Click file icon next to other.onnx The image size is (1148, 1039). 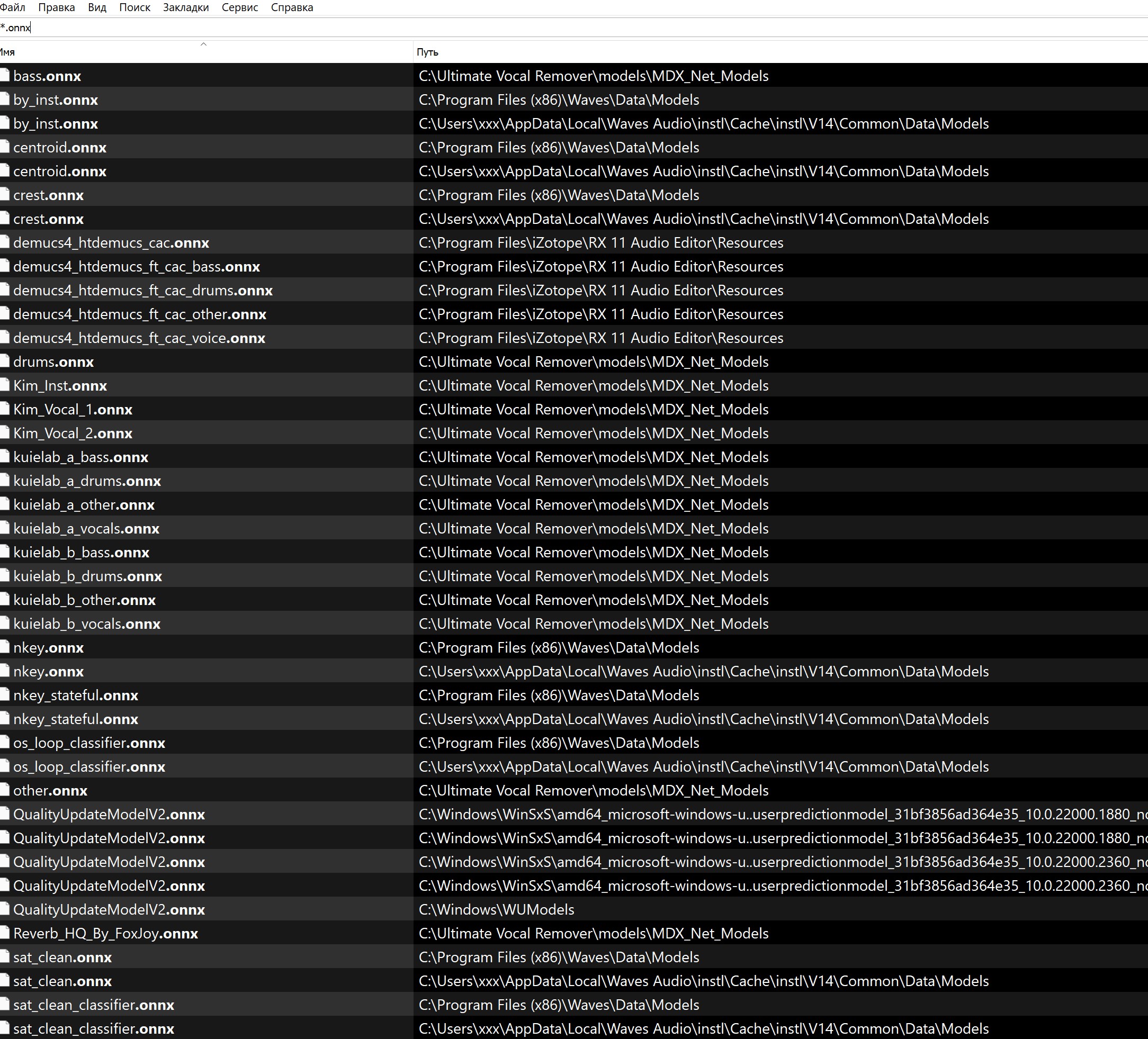pyautogui.click(x=5, y=790)
